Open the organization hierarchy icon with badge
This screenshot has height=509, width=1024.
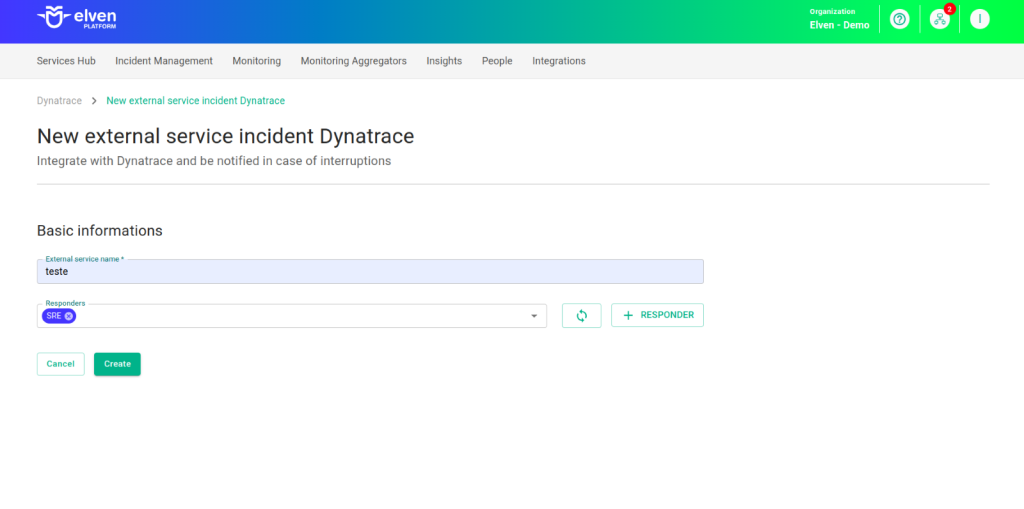[939, 19]
